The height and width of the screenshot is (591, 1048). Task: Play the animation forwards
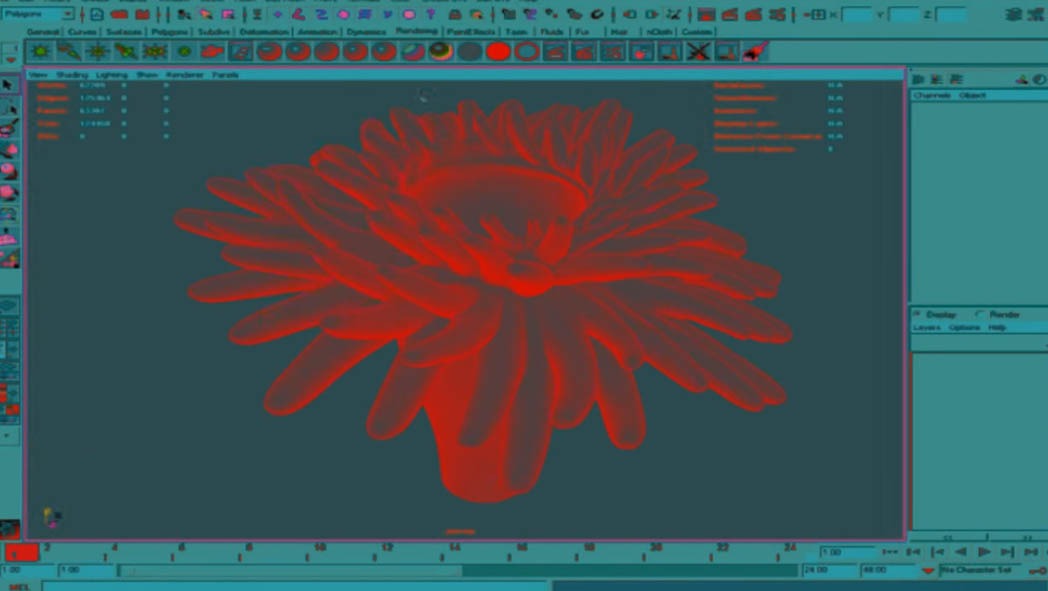(984, 552)
